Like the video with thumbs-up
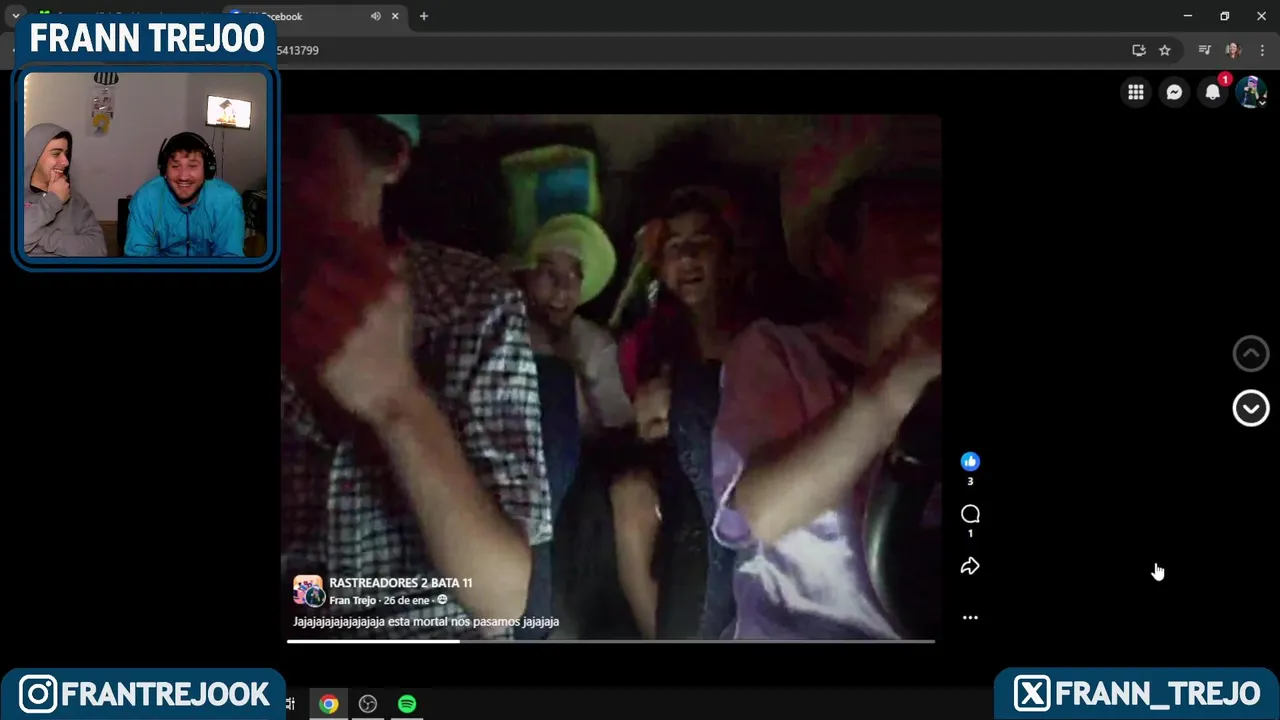 [970, 461]
